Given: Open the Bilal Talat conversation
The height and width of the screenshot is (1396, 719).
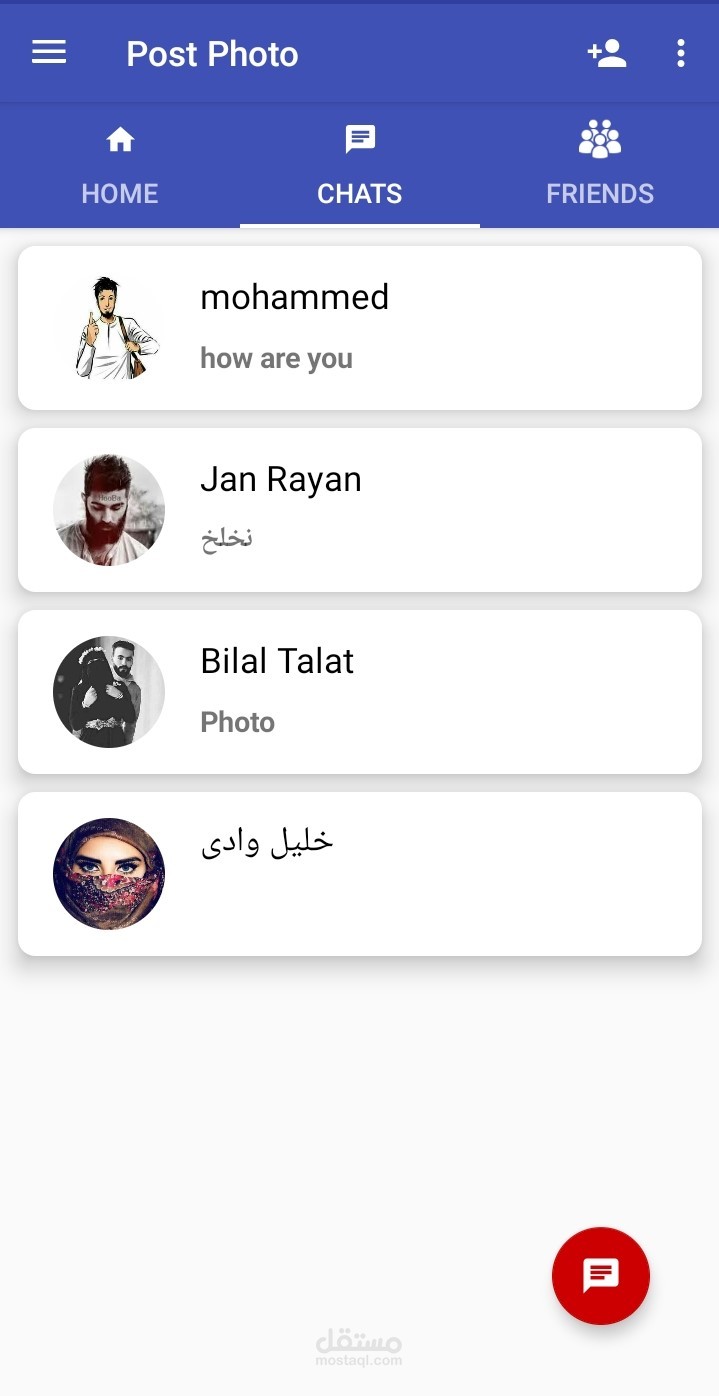Looking at the screenshot, I should 277,661.
